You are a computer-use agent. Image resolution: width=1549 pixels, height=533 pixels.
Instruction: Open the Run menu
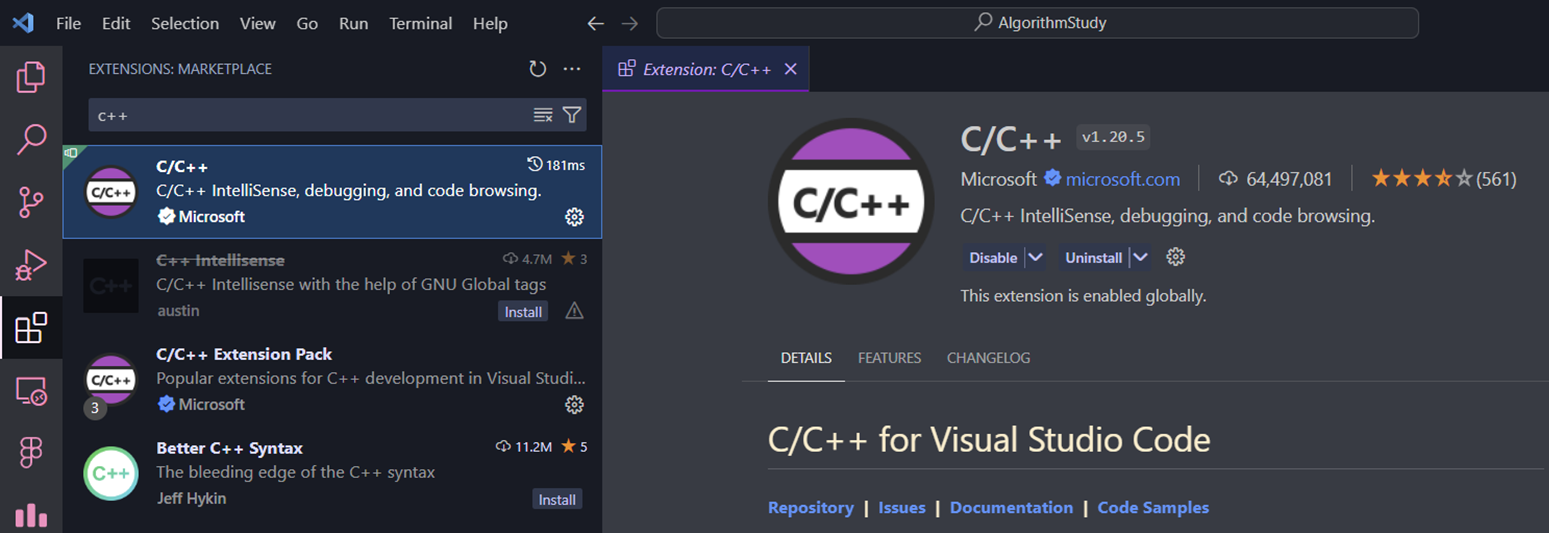[x=353, y=23]
